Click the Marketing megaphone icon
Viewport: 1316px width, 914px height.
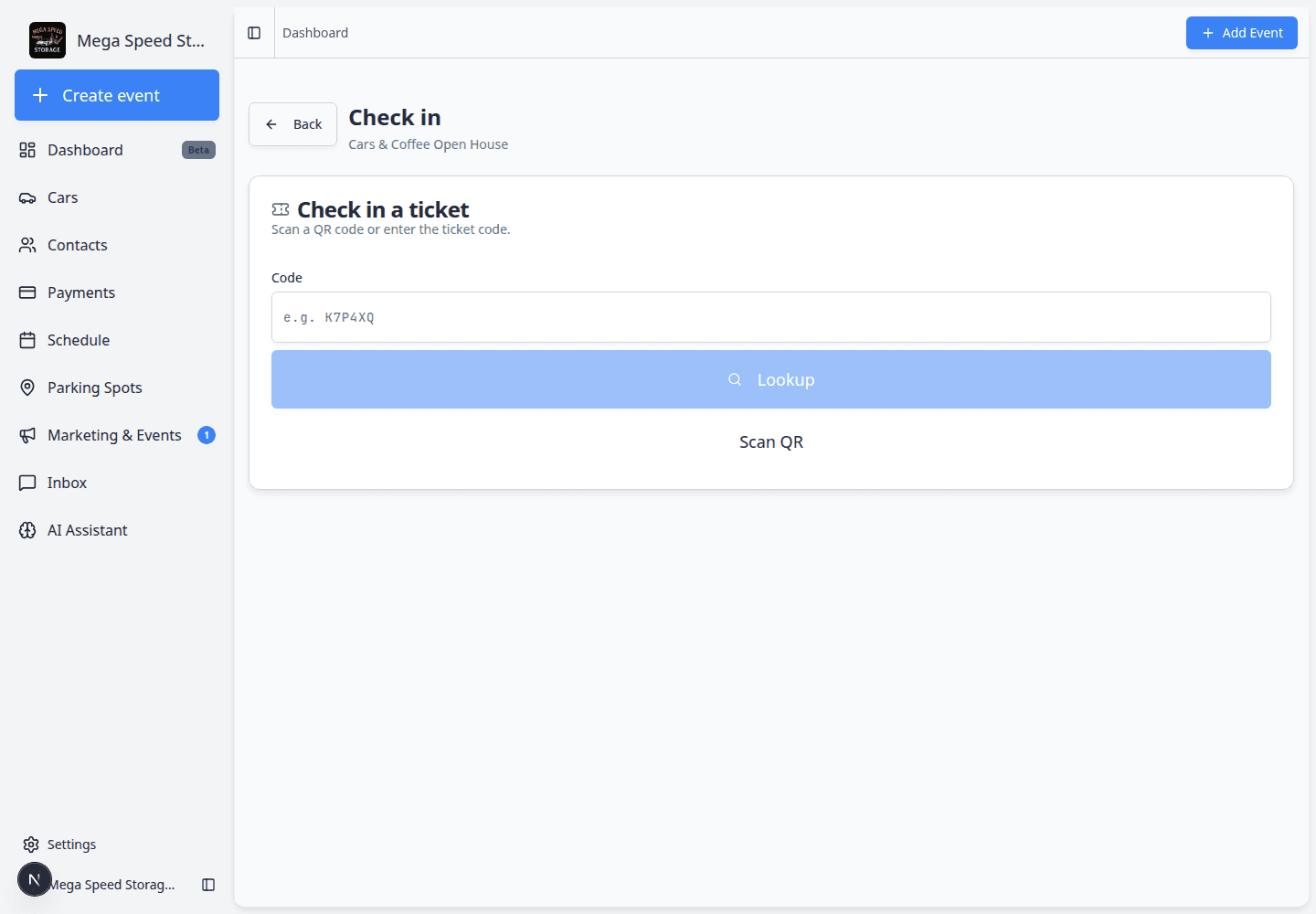pyautogui.click(x=27, y=435)
